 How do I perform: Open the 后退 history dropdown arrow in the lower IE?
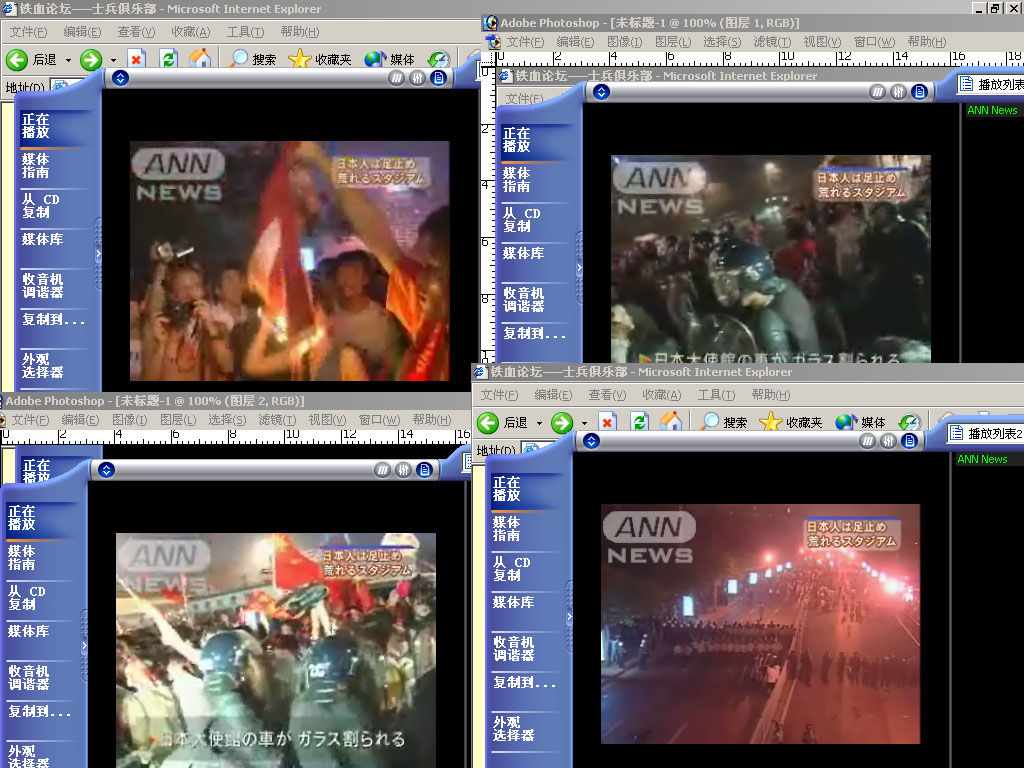point(539,423)
